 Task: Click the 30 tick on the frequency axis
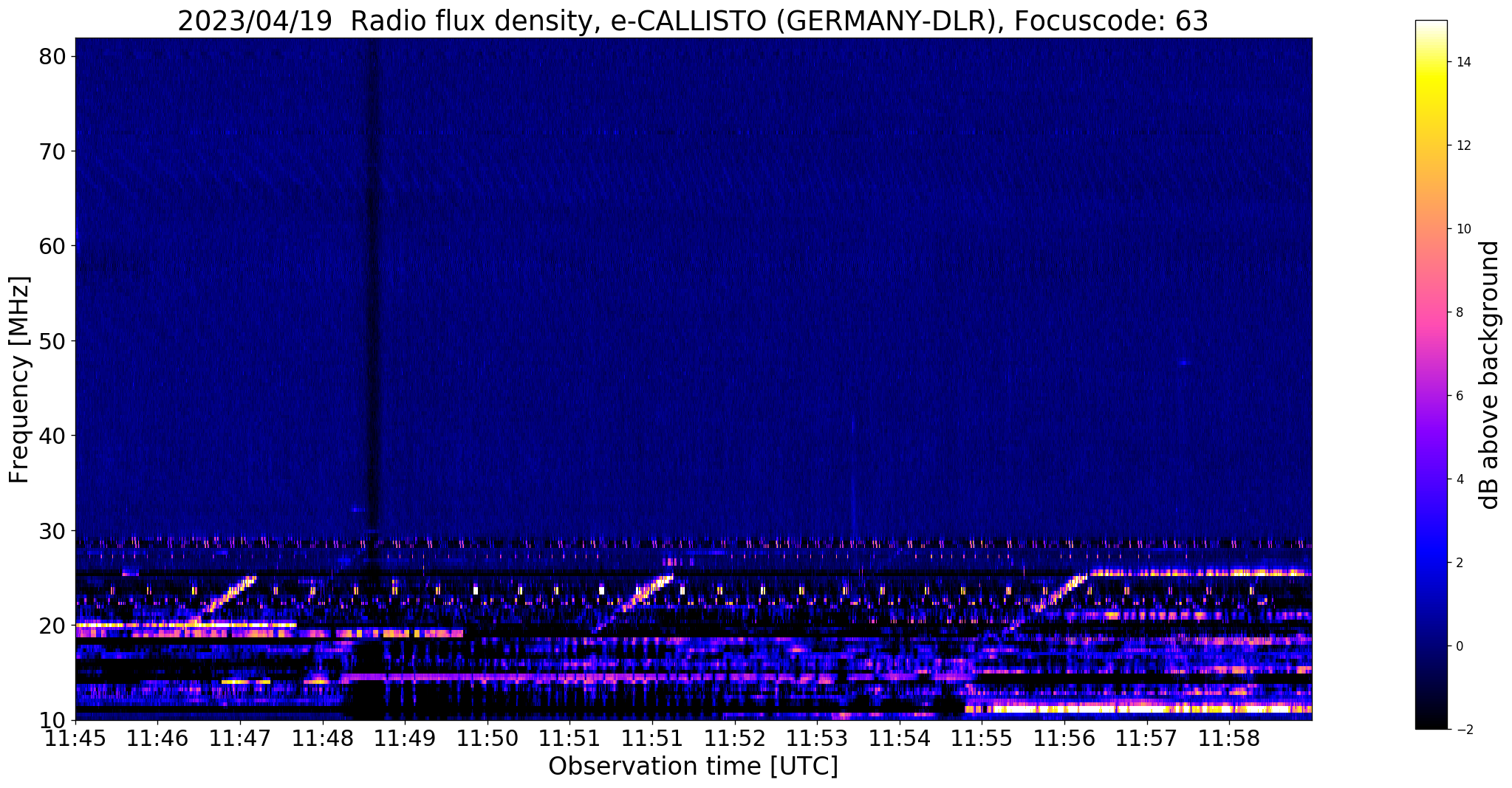(x=52, y=531)
